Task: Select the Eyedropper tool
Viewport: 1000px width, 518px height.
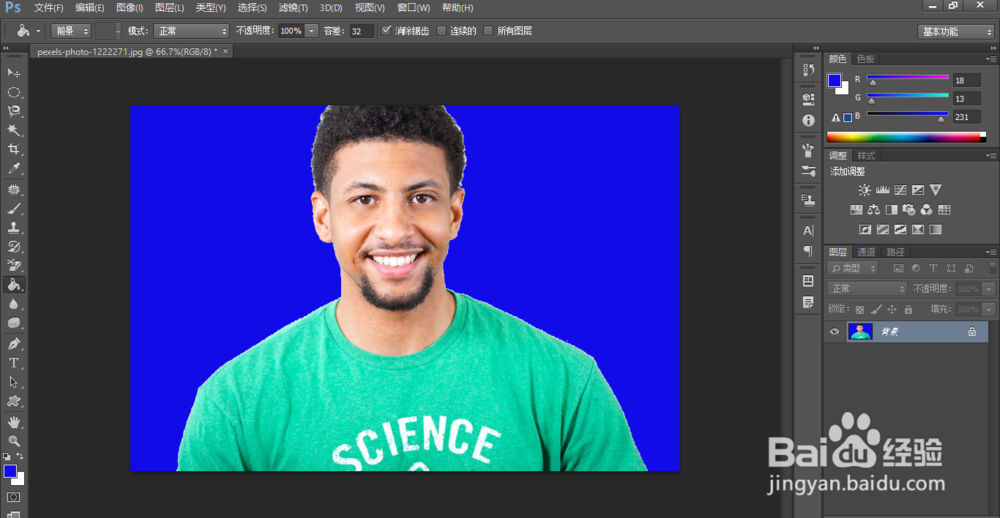Action: point(13,168)
